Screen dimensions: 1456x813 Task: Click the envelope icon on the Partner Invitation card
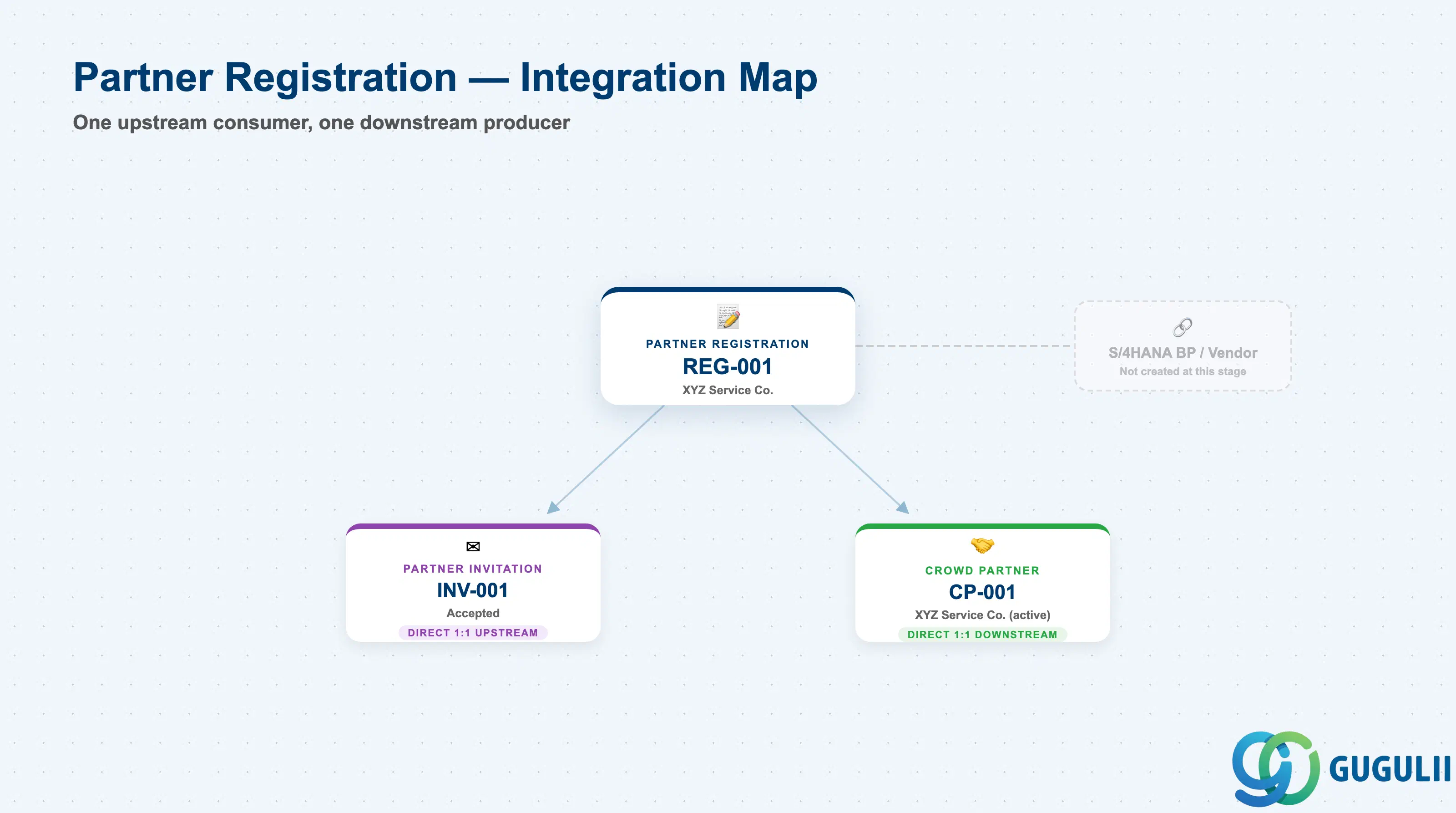pos(473,546)
